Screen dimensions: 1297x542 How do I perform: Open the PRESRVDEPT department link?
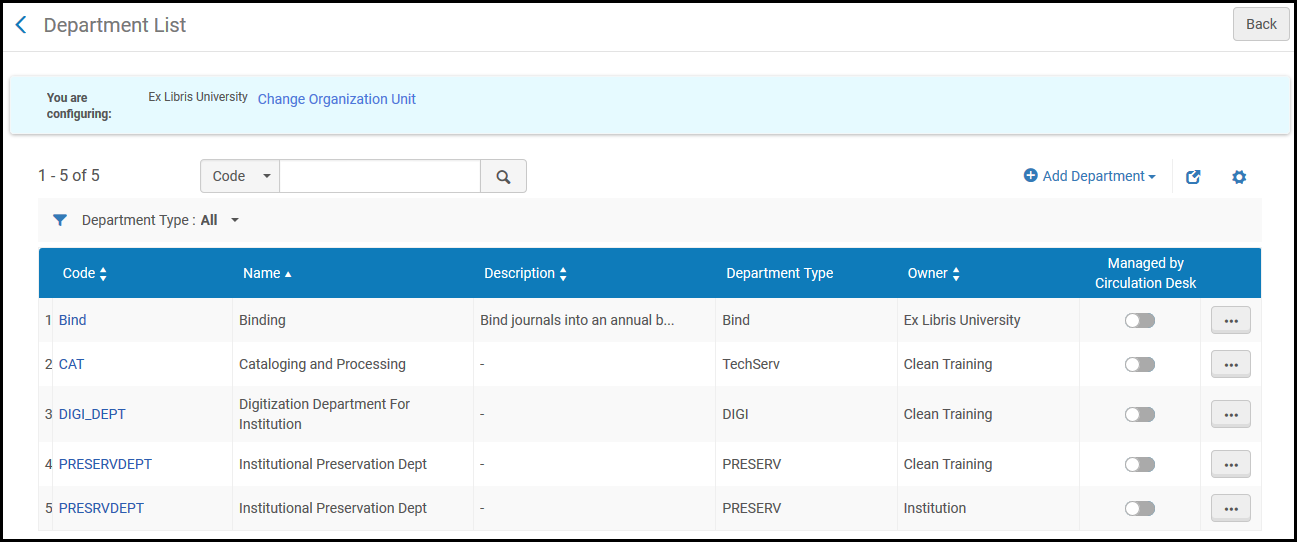point(101,508)
